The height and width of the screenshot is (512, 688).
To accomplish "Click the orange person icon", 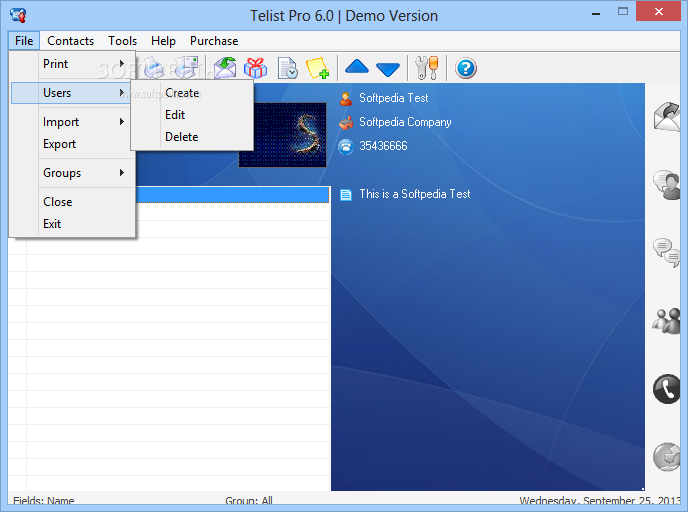I will pyautogui.click(x=346, y=99).
